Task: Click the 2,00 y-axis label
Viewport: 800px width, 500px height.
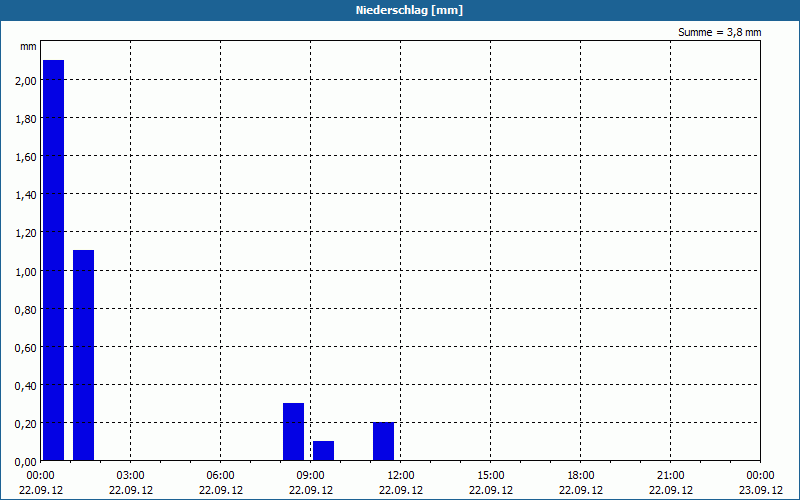Action: [x=26, y=81]
